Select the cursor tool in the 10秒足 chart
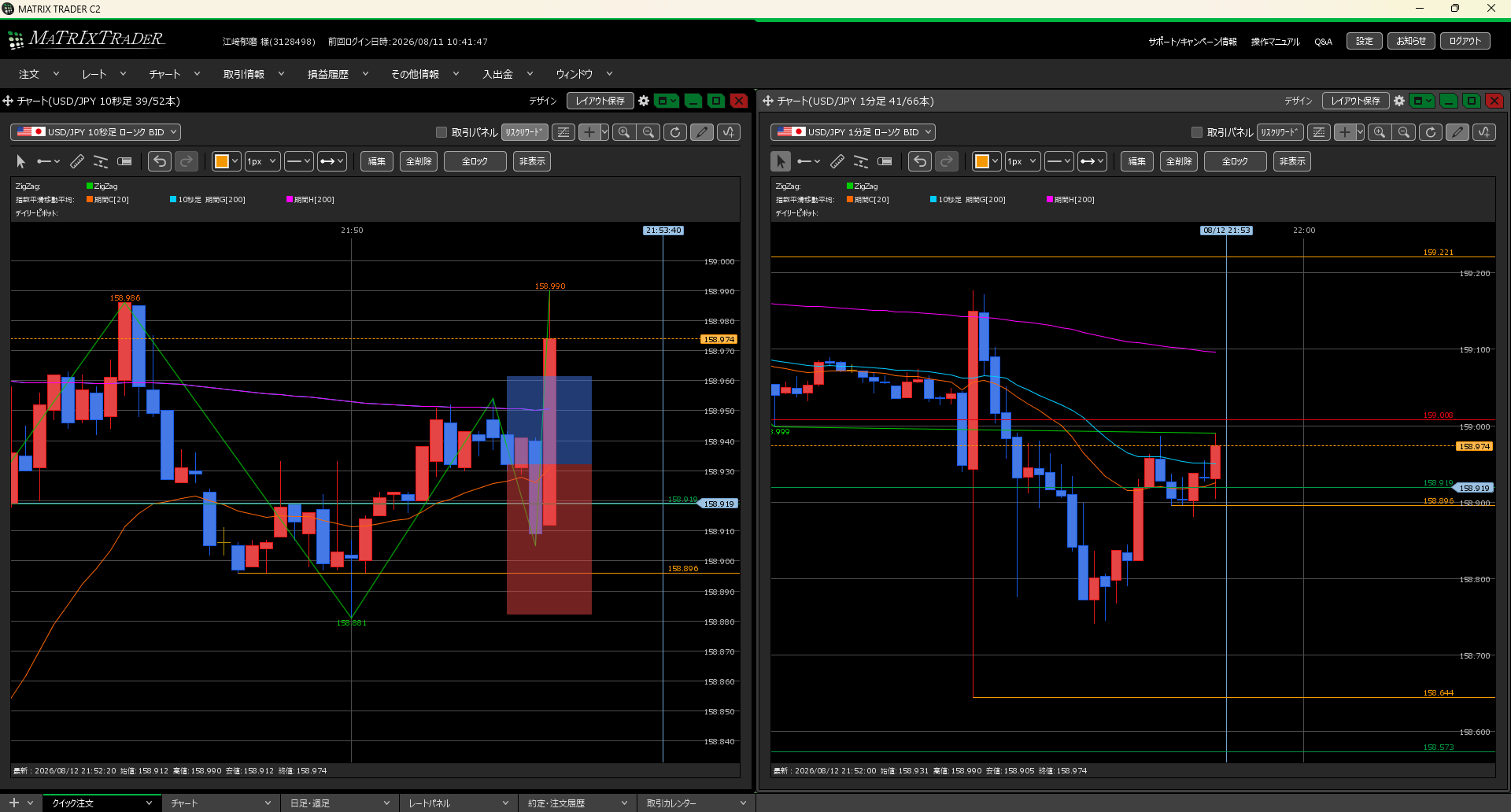Viewport: 1511px width, 812px height. tap(21, 161)
